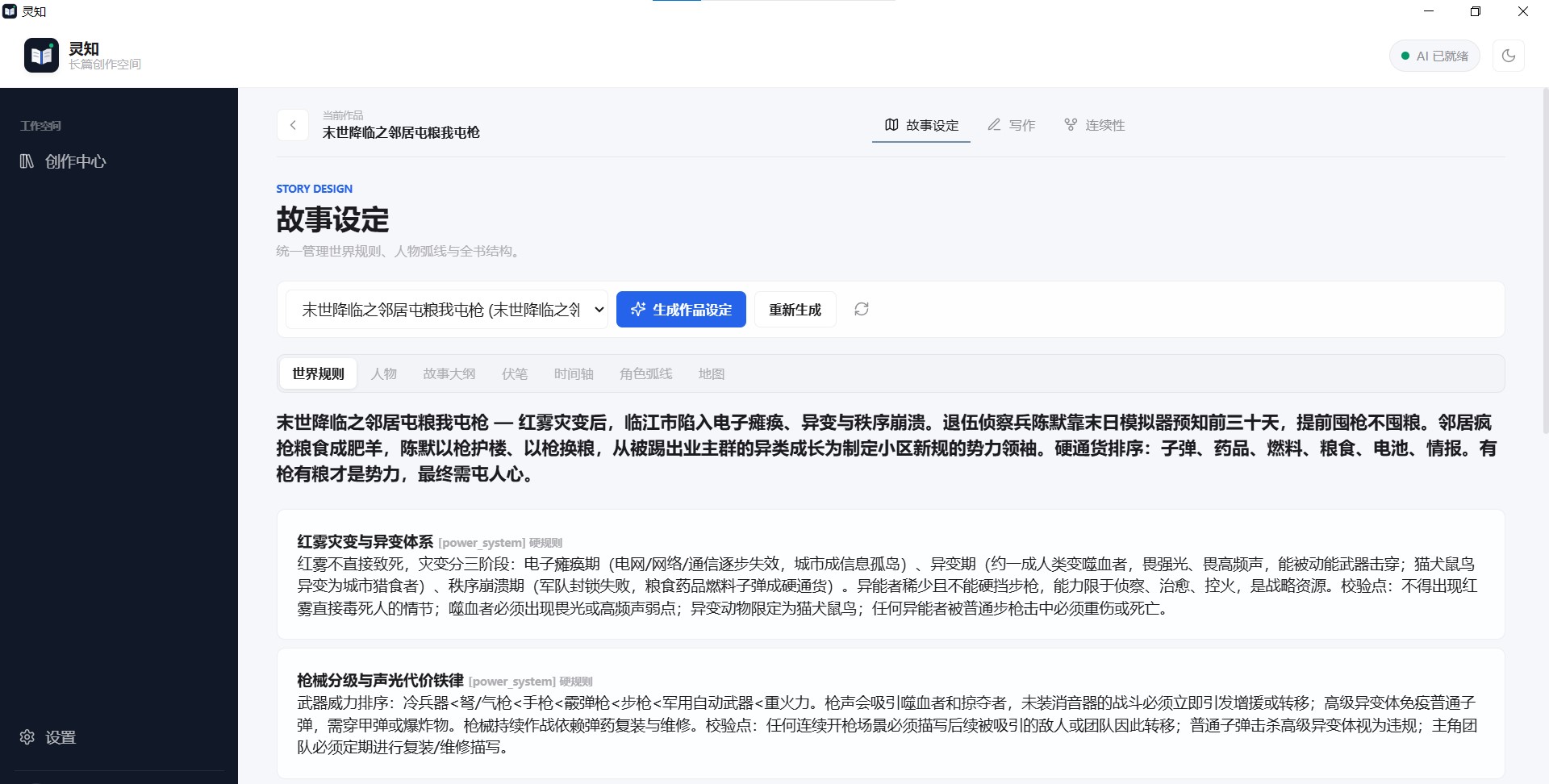Image resolution: width=1549 pixels, height=784 pixels.
Task: Select the 人物 sub-tab
Action: [384, 373]
